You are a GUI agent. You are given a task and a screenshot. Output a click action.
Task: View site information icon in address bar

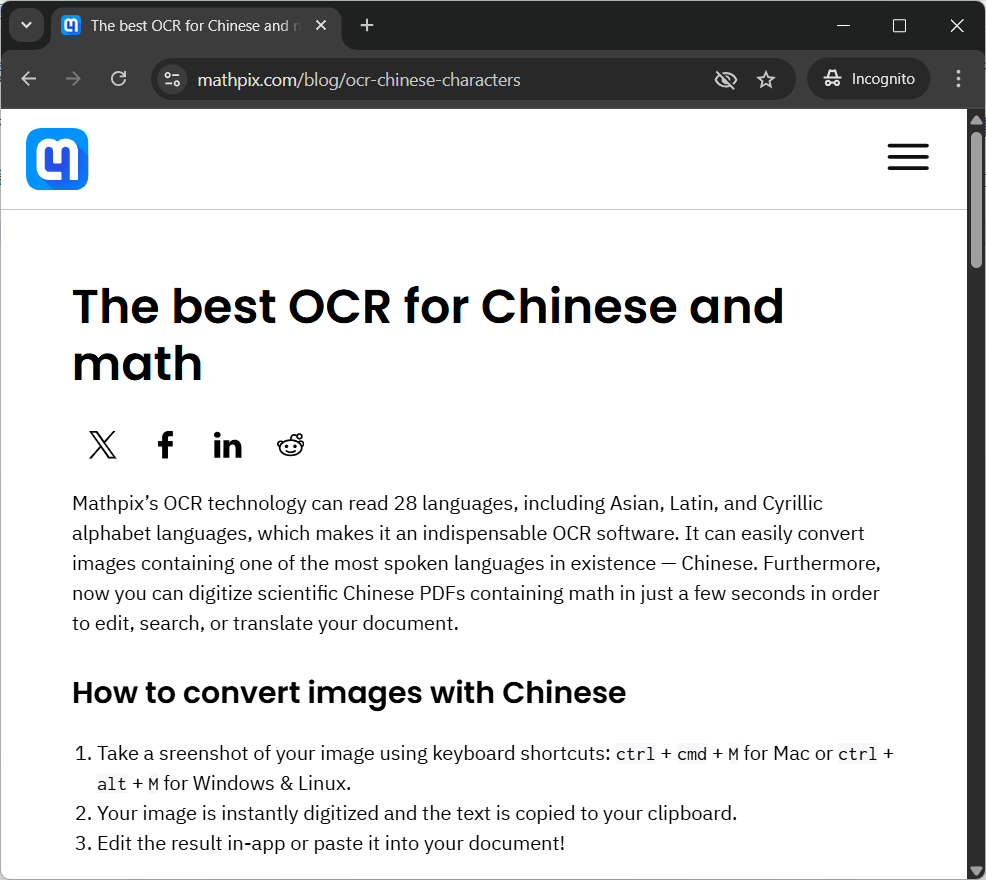[x=172, y=79]
